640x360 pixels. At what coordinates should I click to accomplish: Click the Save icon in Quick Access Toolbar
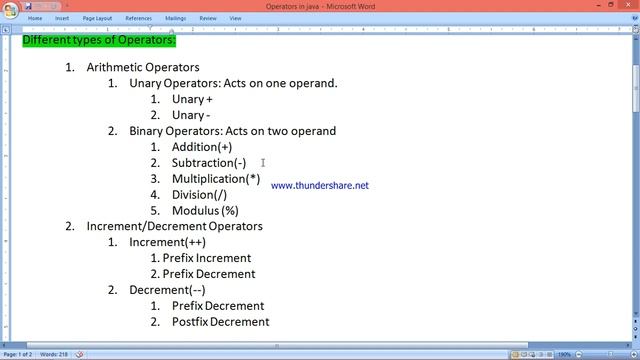pyautogui.click(x=28, y=6)
